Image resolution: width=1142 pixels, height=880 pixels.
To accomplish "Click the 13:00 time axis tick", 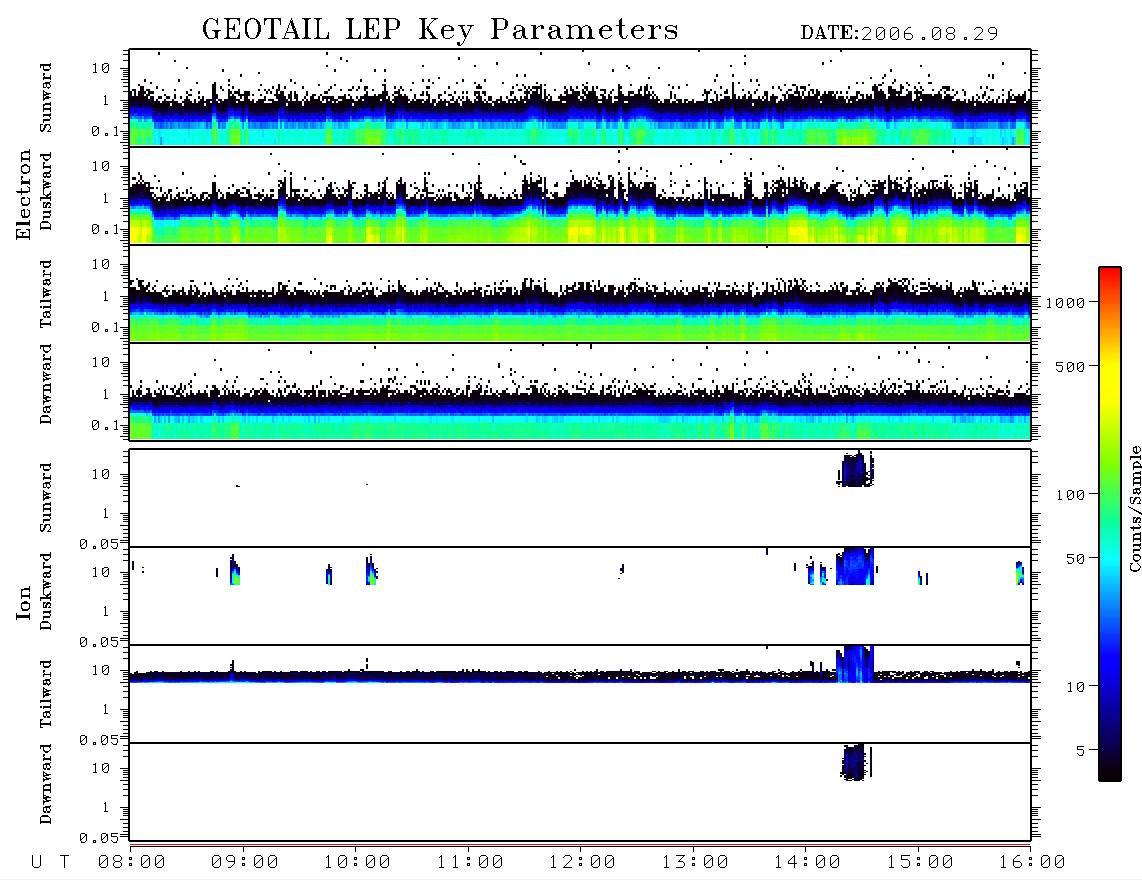I will coord(695,862).
